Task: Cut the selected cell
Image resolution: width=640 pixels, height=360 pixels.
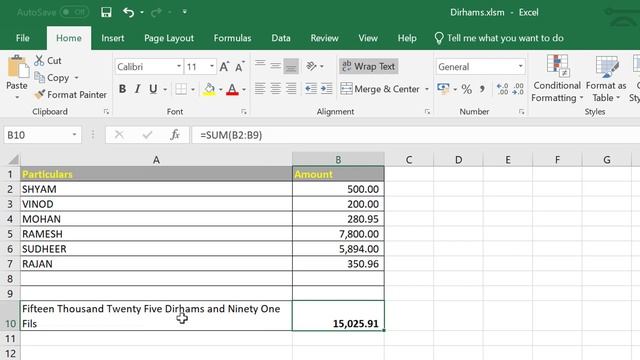Action: (48, 60)
